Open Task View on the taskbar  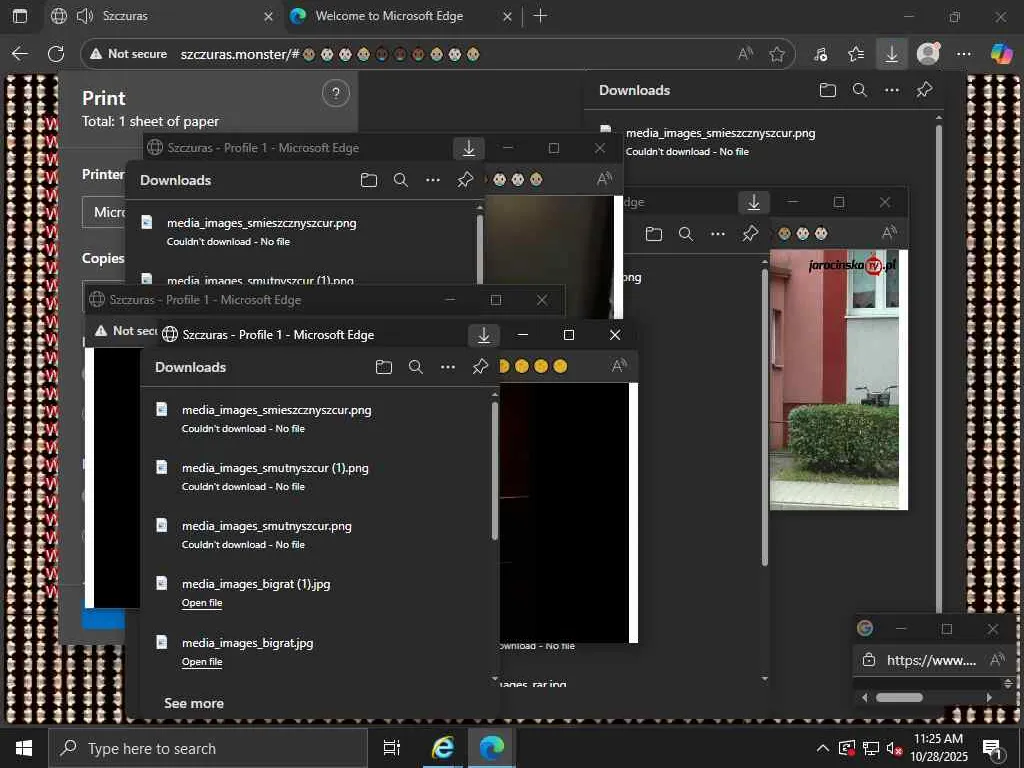(x=392, y=748)
